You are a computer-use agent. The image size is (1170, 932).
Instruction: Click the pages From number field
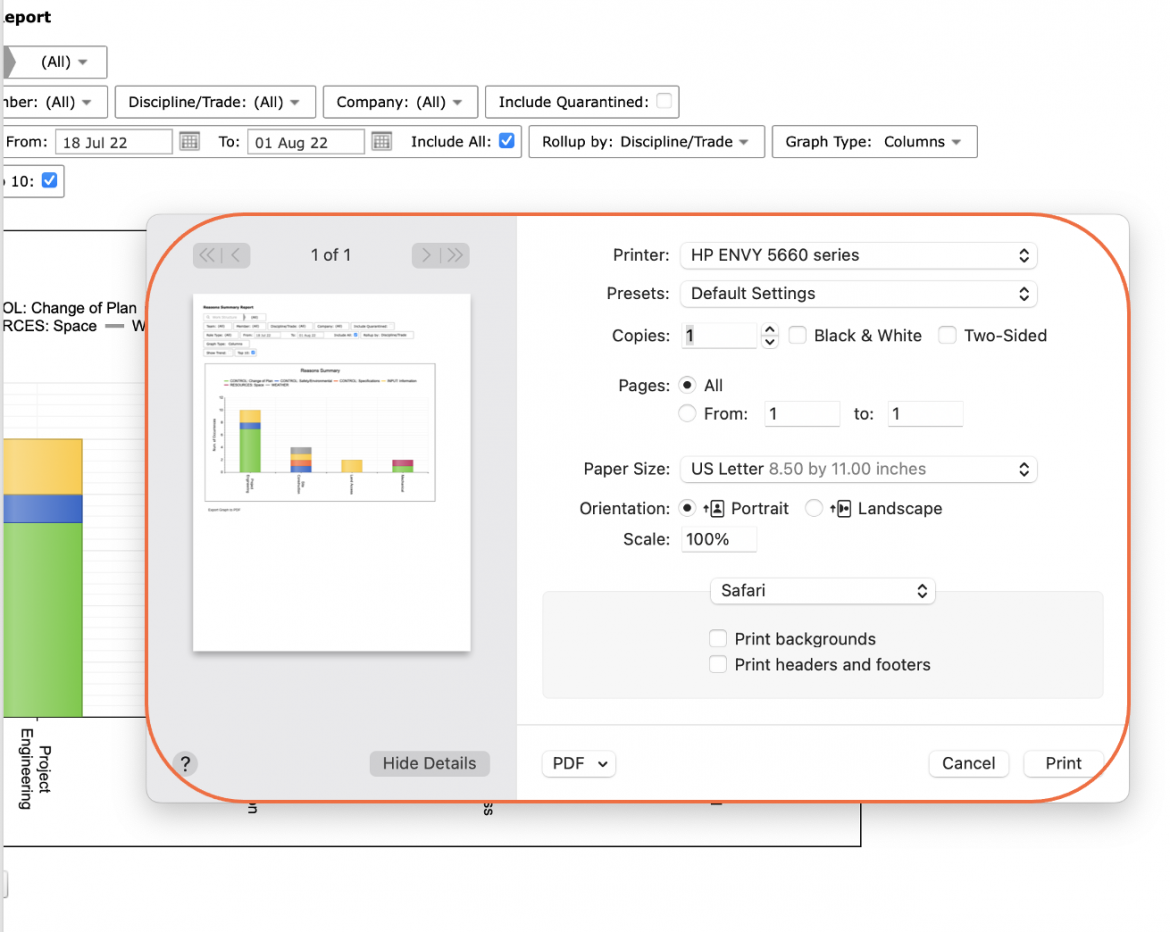point(801,413)
